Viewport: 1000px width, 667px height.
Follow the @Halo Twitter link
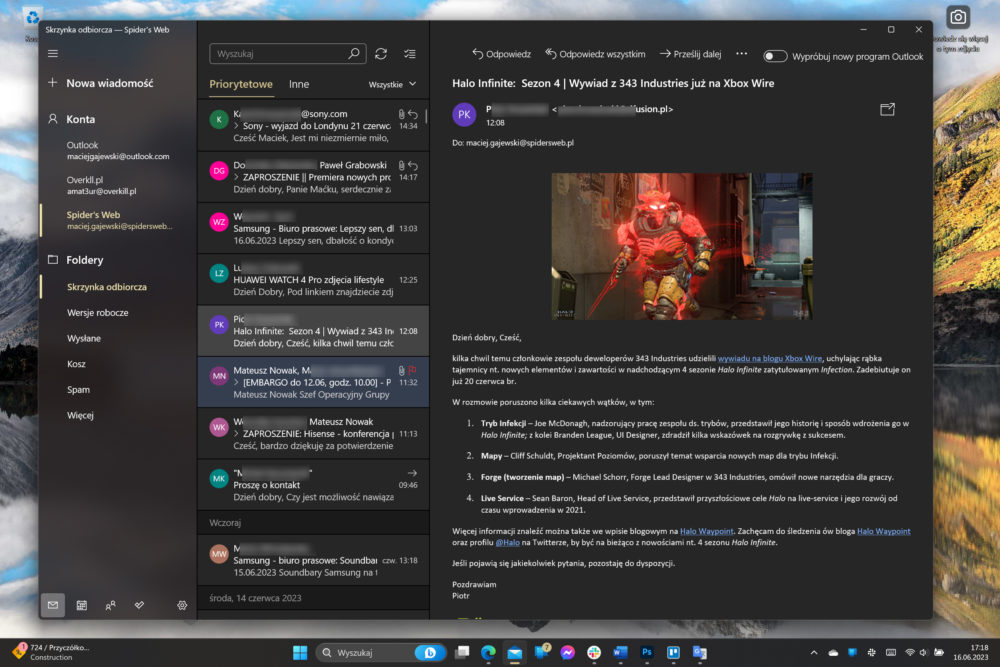[508, 543]
